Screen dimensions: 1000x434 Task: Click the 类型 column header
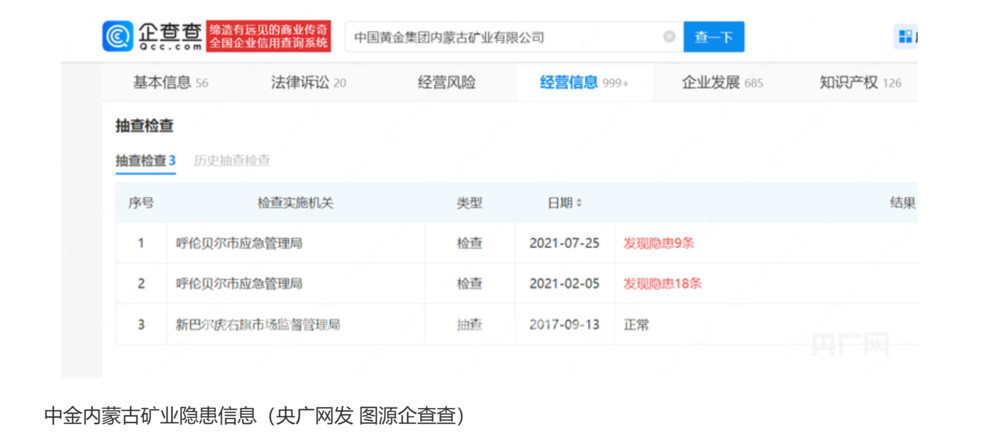coord(469,203)
